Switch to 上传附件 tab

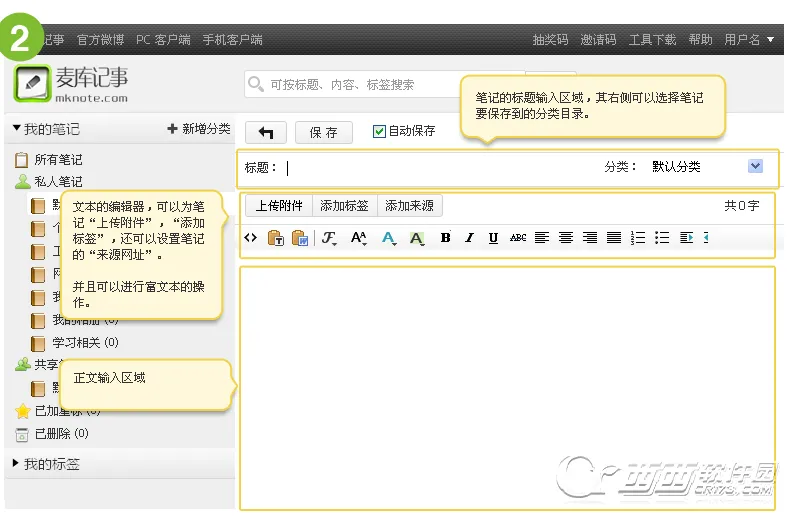[279, 206]
